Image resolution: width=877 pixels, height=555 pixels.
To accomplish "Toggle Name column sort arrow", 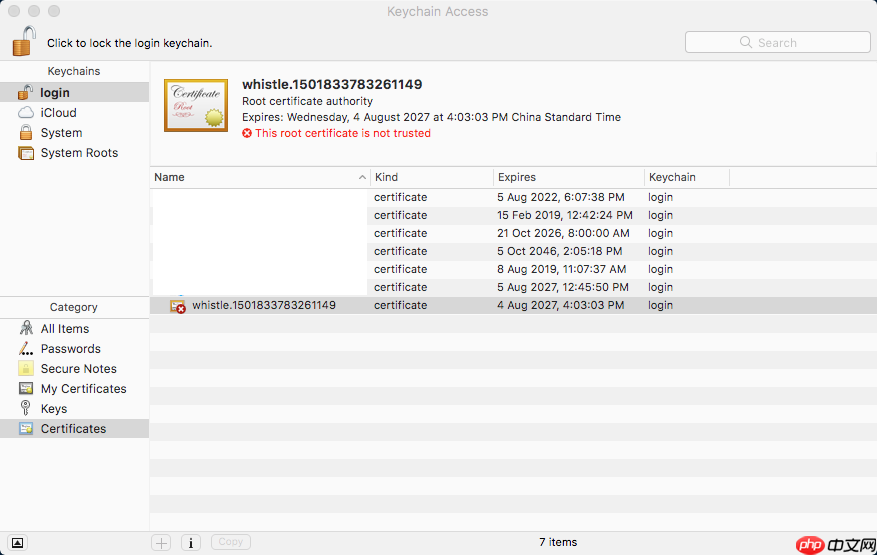I will pos(362,177).
